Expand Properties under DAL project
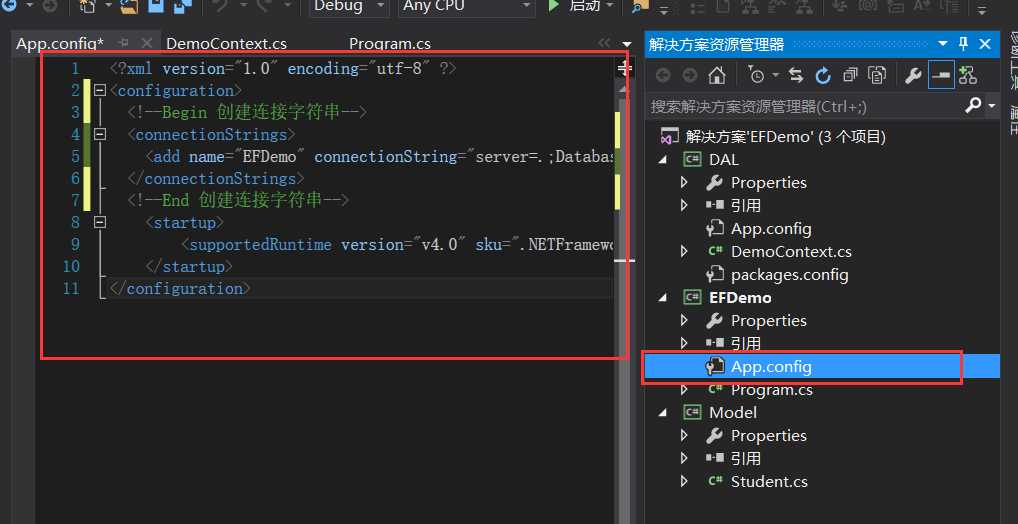This screenshot has width=1018, height=524. [x=684, y=182]
